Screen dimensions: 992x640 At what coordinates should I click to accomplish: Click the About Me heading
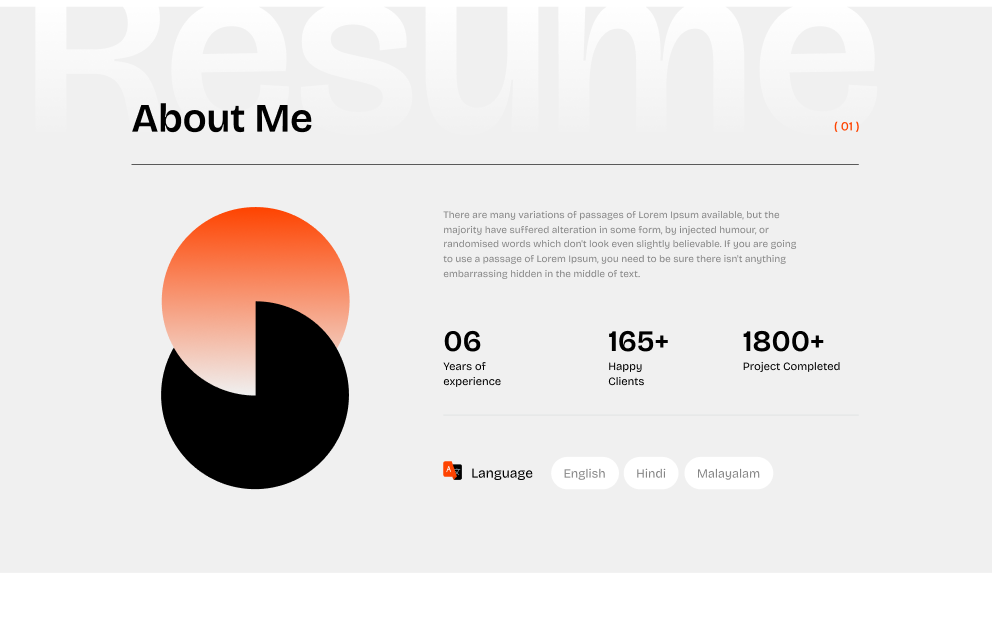(221, 118)
